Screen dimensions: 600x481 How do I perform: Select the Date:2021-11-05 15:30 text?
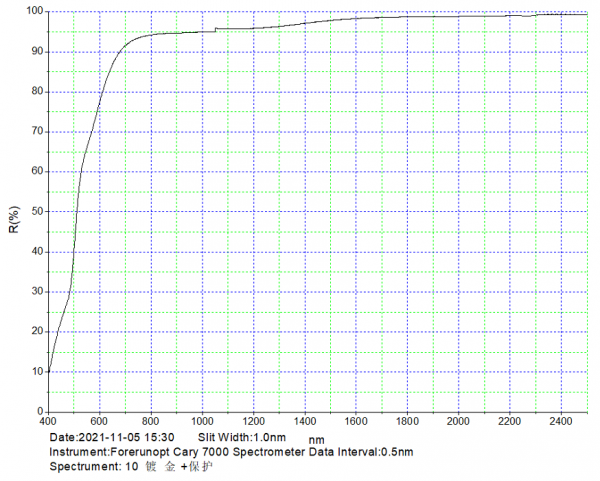(113, 438)
